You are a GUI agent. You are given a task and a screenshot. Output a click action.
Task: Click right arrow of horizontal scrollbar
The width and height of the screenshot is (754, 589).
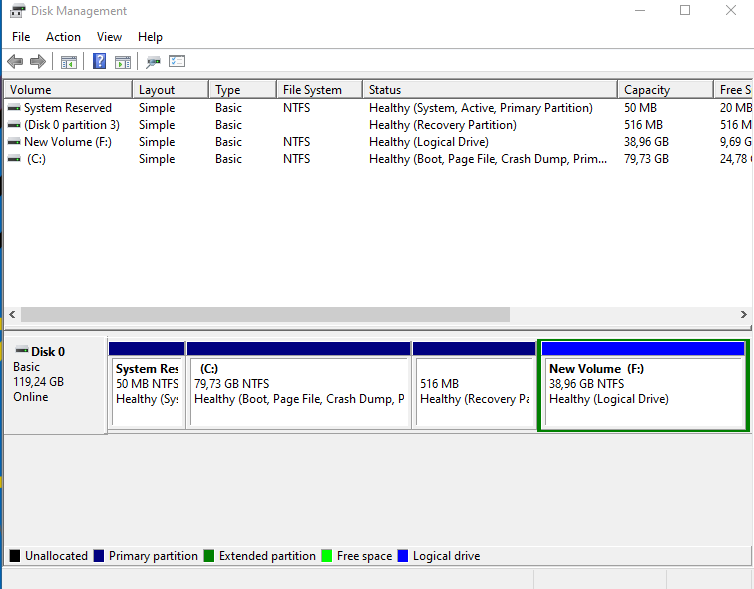pos(743,314)
